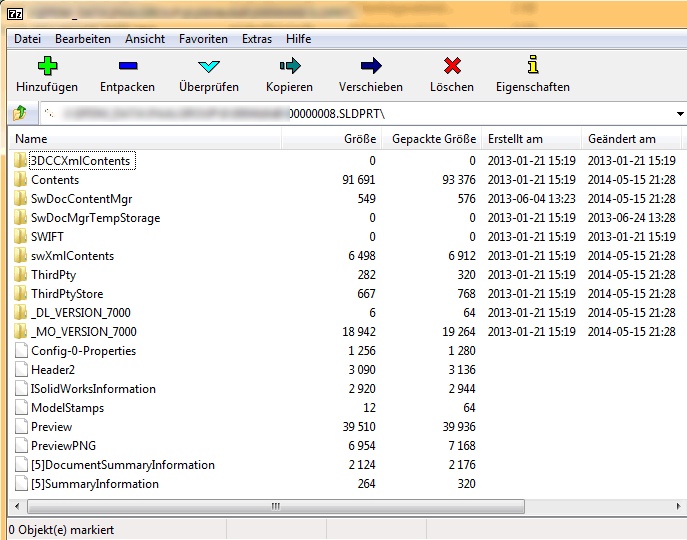
Task: Click the Hinzufügen toolbar label
Action: pos(47,87)
